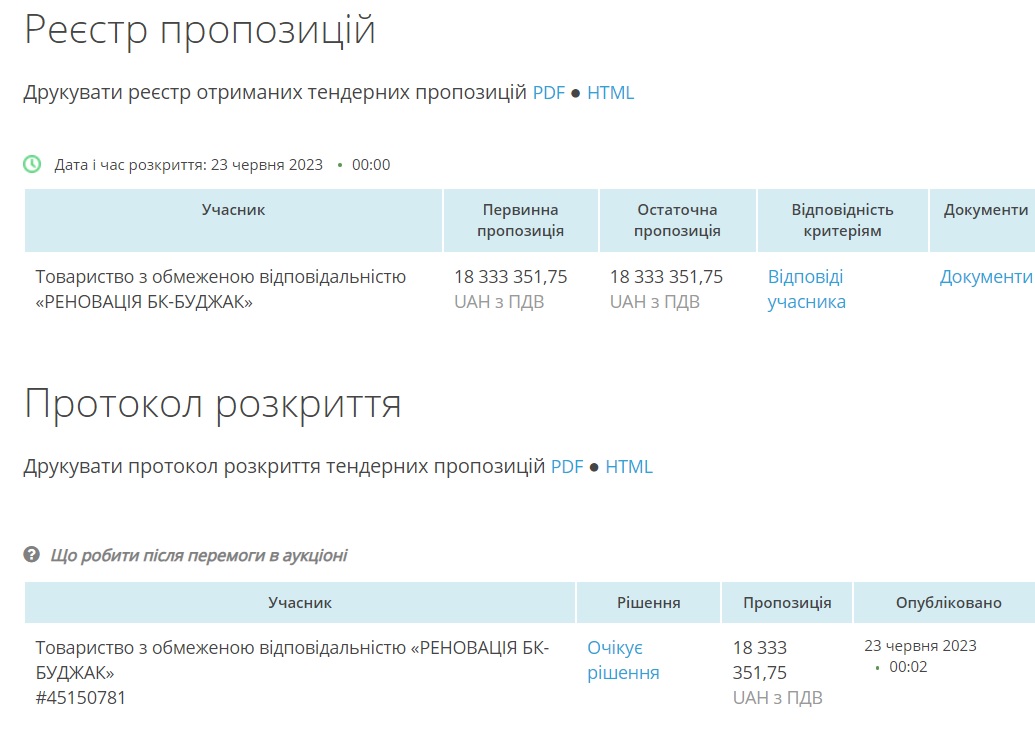The height and width of the screenshot is (743, 1035).
Task: Open PDF of received tender proposals register
Action: tap(549, 92)
